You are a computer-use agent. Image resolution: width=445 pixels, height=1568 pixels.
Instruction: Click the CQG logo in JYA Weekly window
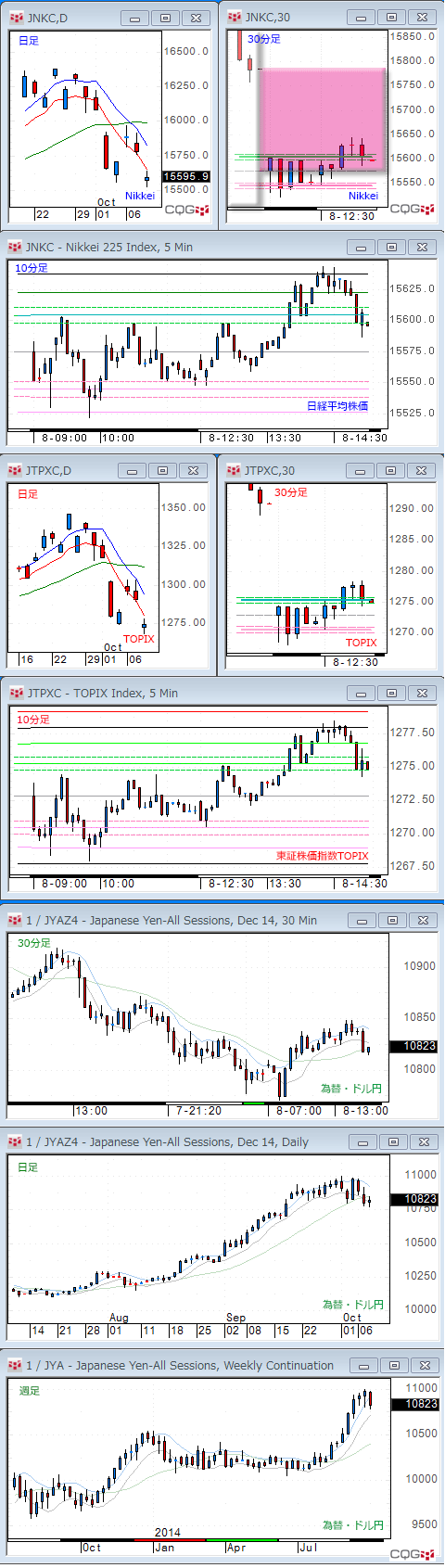[412, 1554]
